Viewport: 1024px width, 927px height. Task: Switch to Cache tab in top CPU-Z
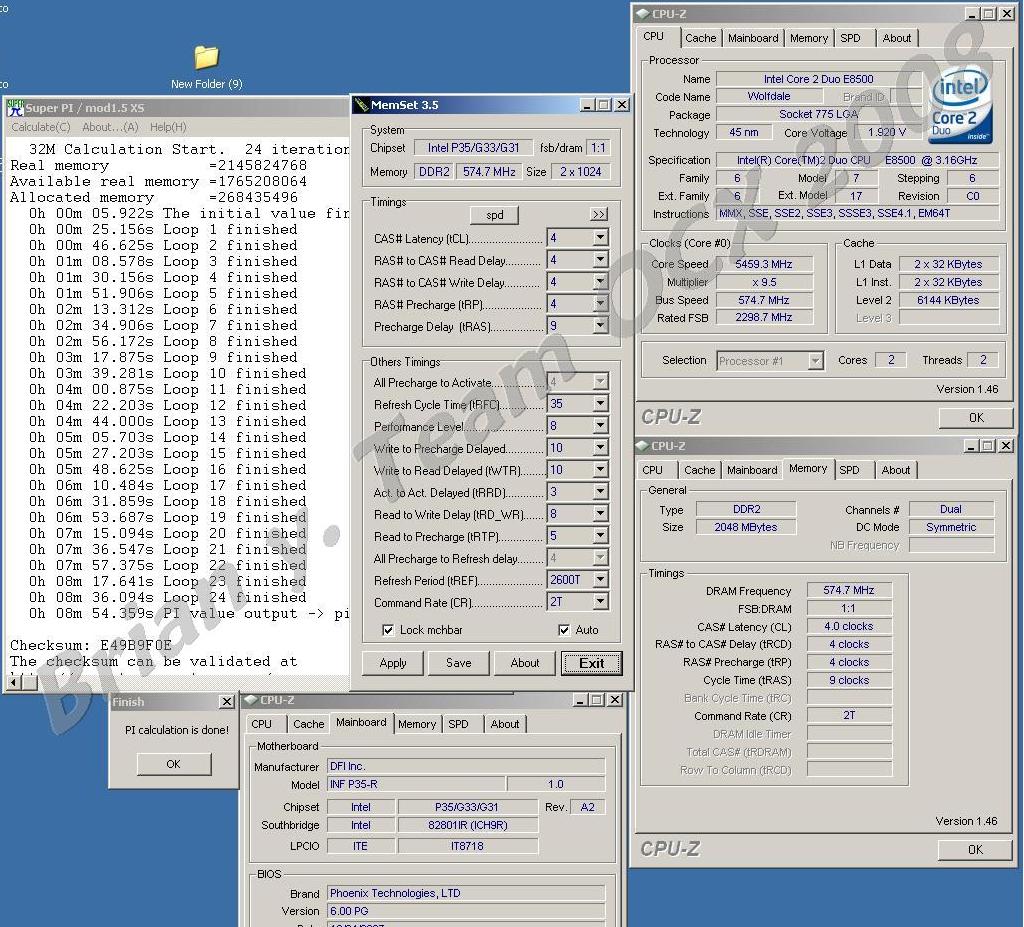click(x=700, y=38)
